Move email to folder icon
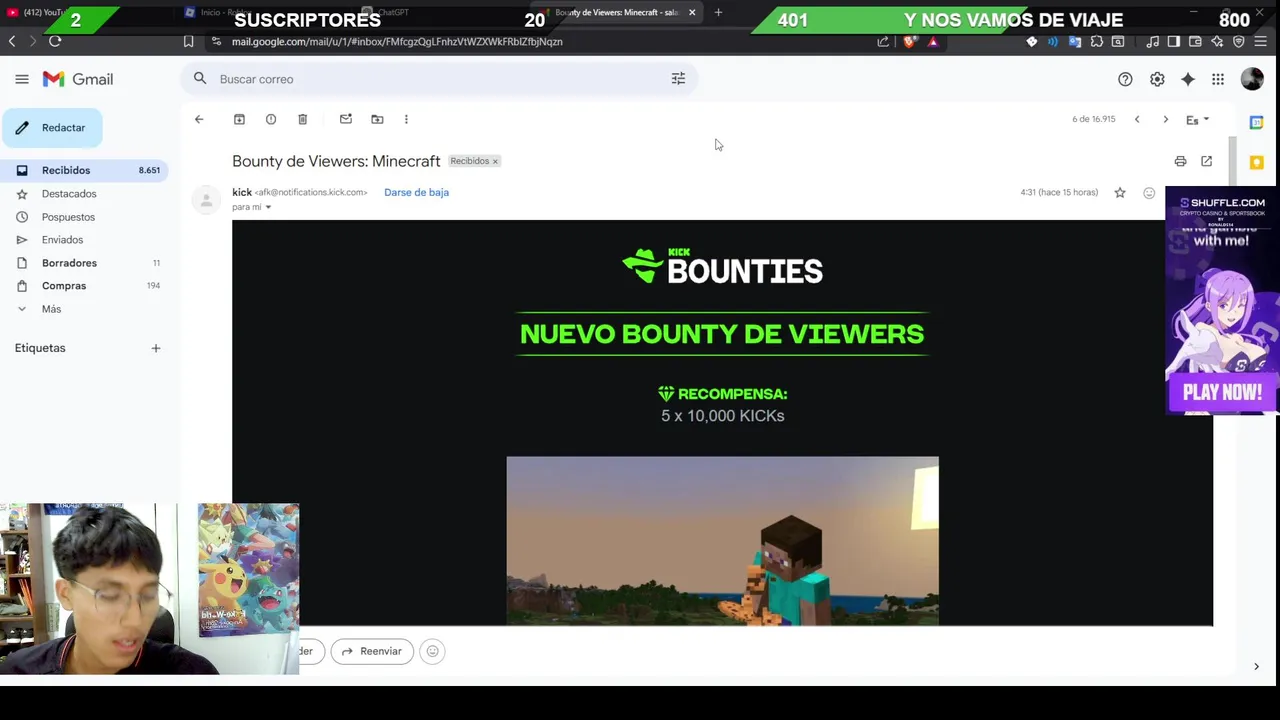 tap(377, 119)
